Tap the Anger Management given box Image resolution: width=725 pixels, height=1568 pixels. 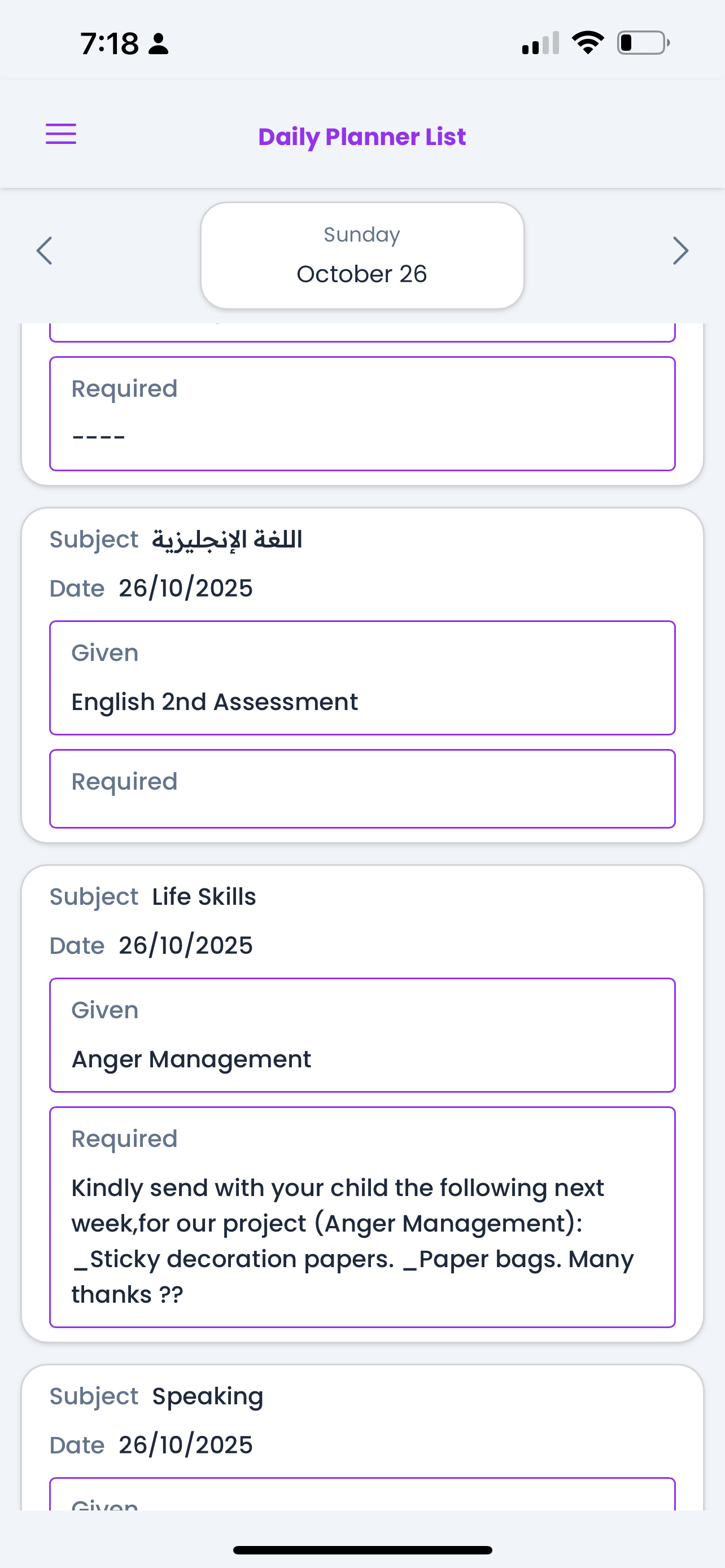coord(362,1035)
